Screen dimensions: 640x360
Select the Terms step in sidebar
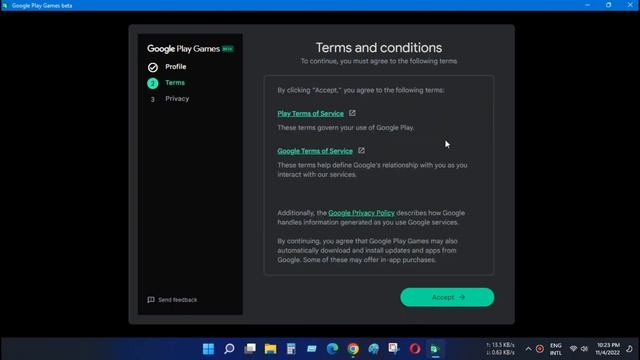click(x=175, y=82)
